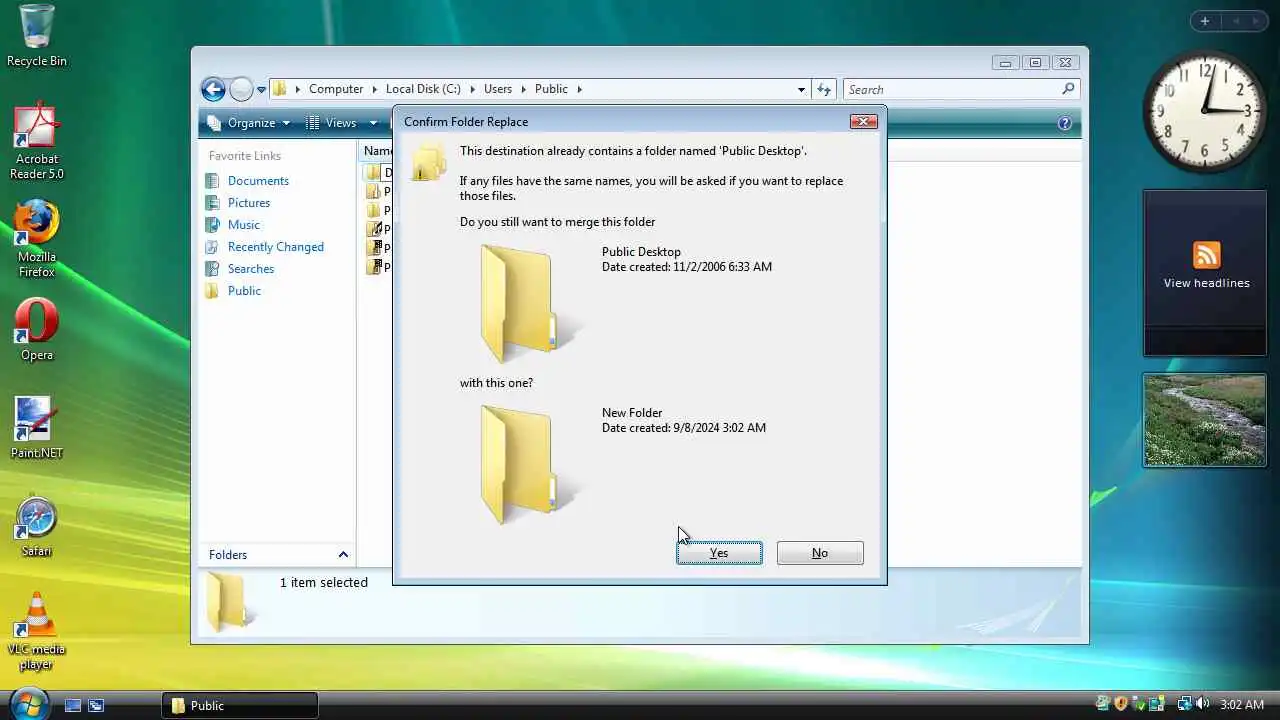Click the volume speaker tray icon
Viewport: 1280px width, 720px height.
point(1202,704)
